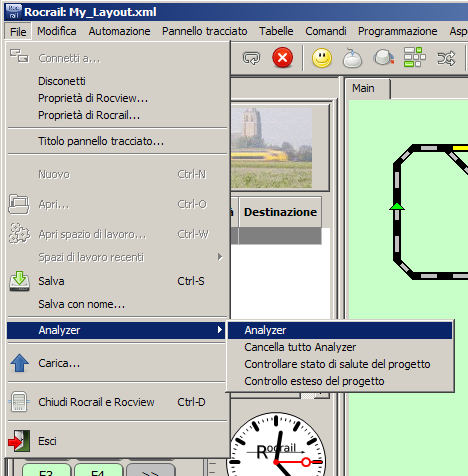Choose Salva con nome entry
The height and width of the screenshot is (476, 468).
point(117,304)
